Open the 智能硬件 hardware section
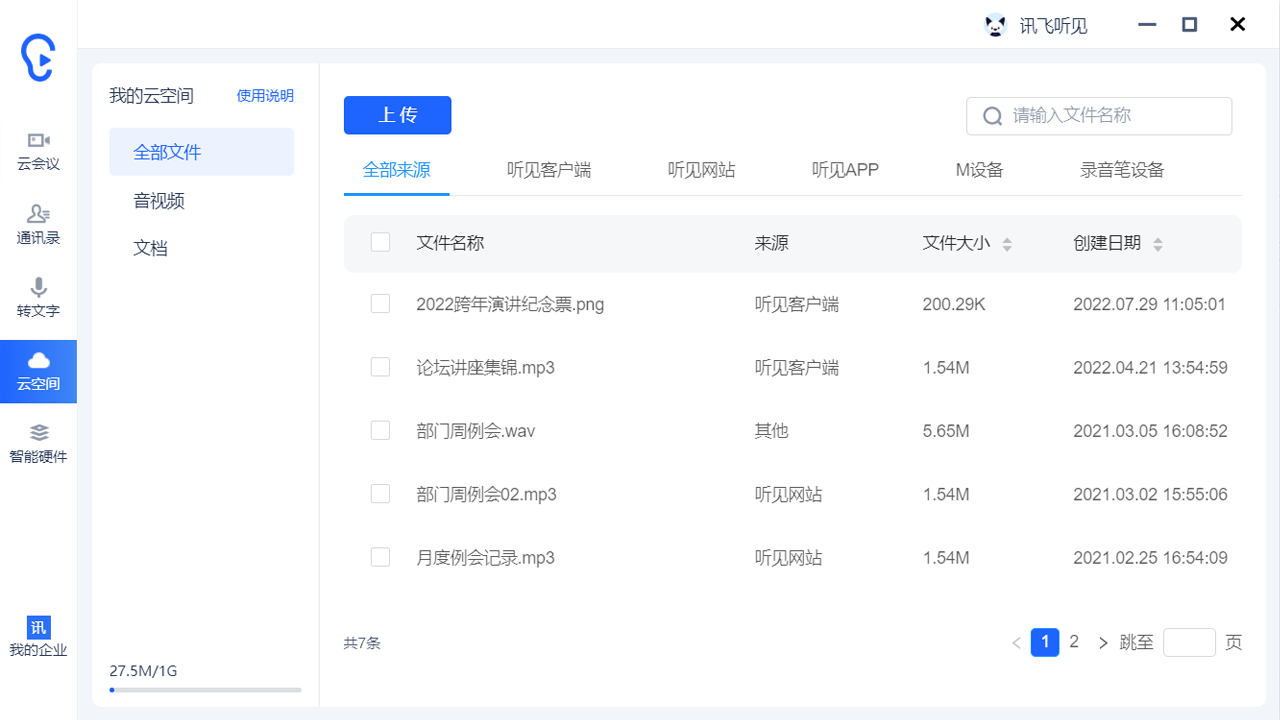Screen dimensions: 1280x720 pyautogui.click(x=38, y=440)
